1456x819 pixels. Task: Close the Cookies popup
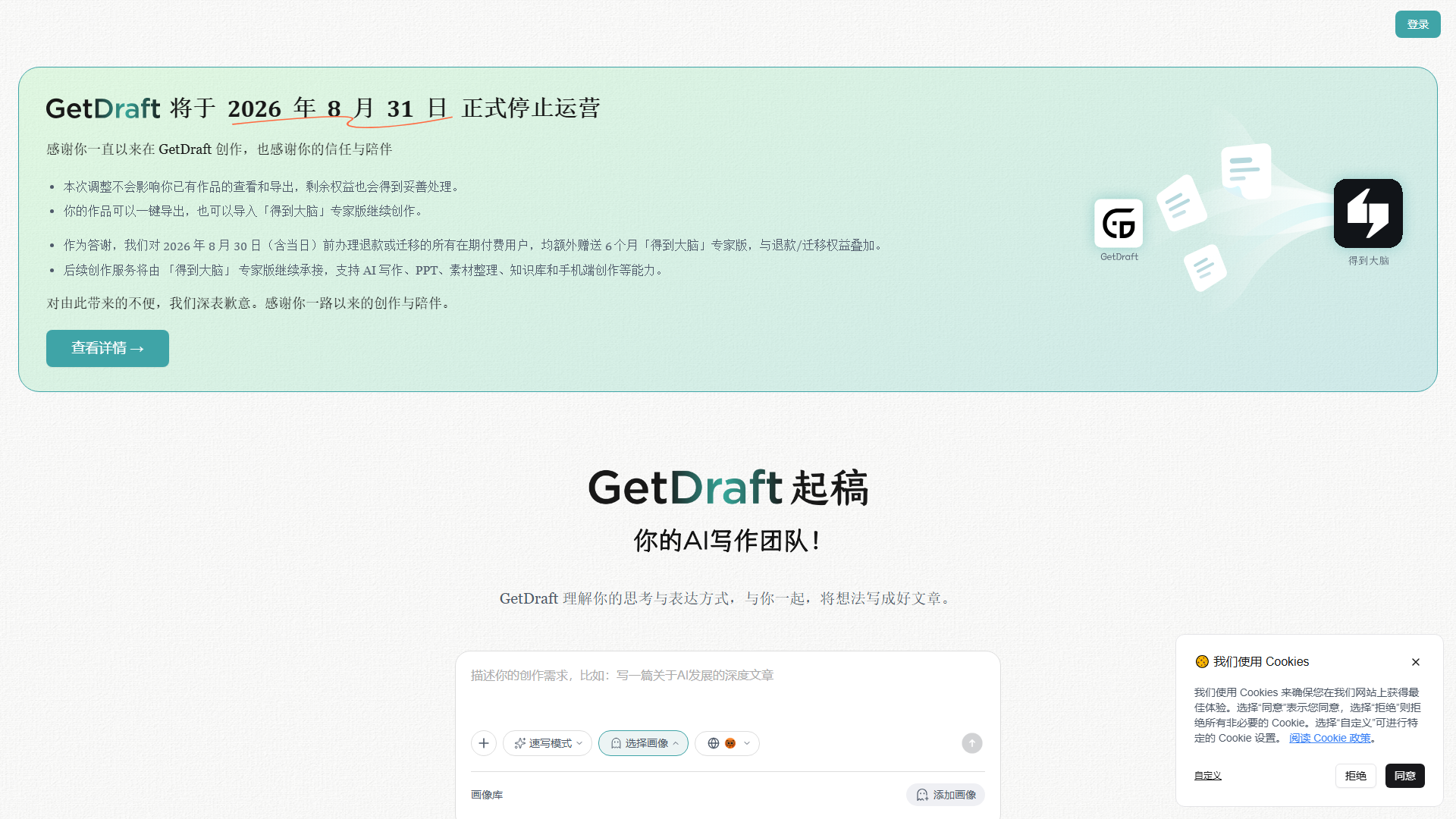click(1416, 662)
